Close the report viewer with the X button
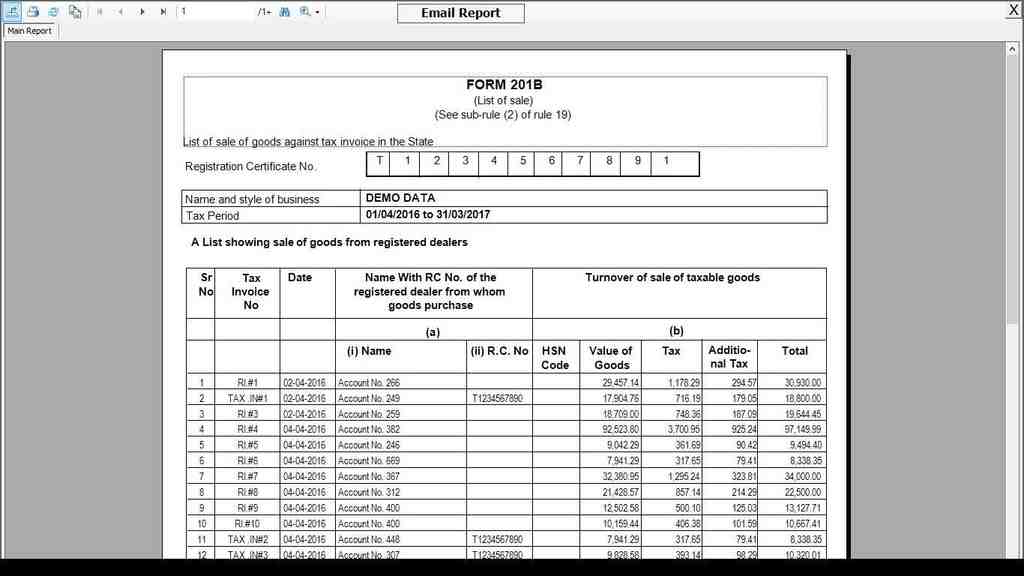The width and height of the screenshot is (1024, 576). [1013, 9]
